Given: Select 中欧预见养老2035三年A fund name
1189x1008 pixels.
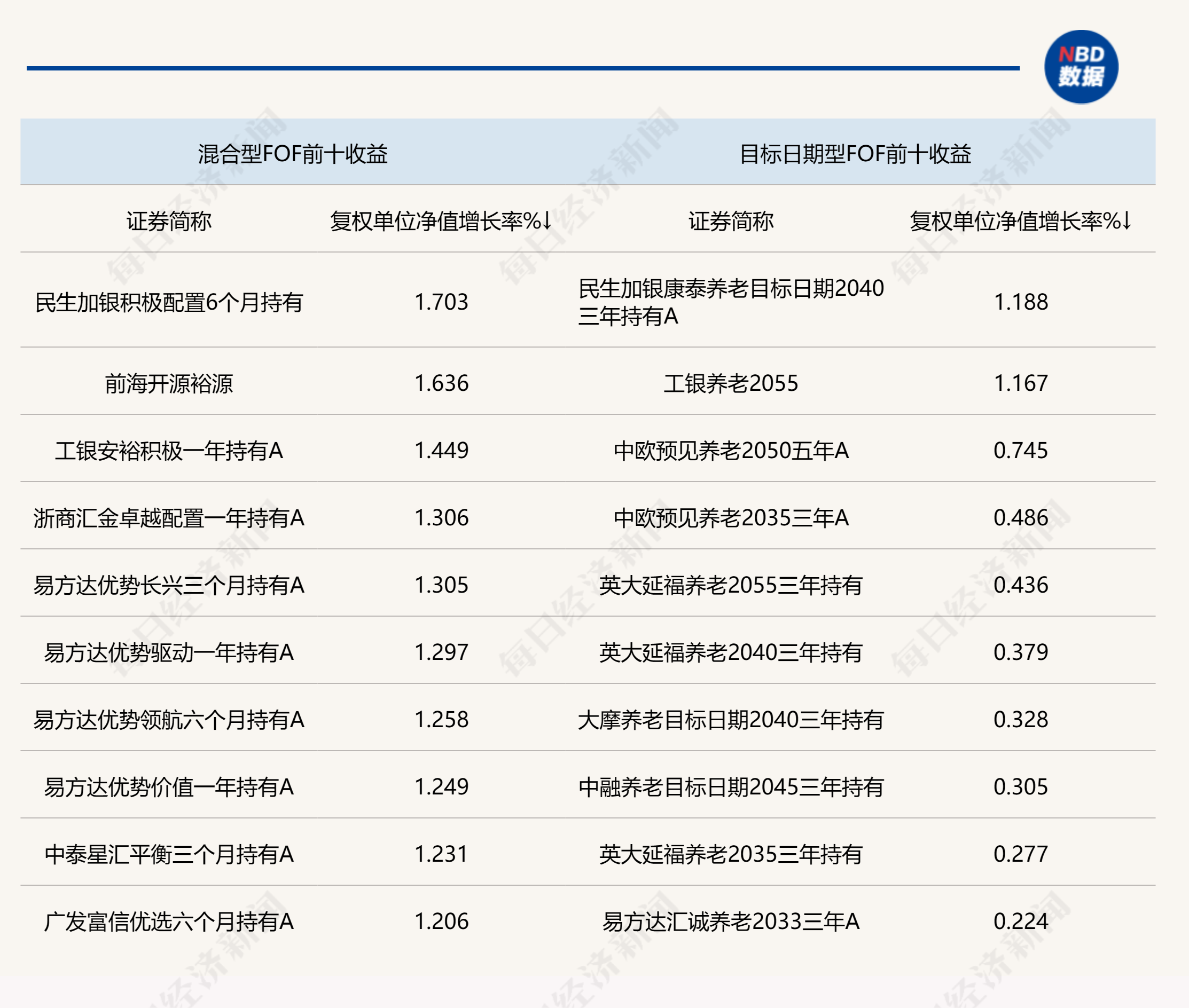Looking at the screenshot, I should [x=731, y=518].
